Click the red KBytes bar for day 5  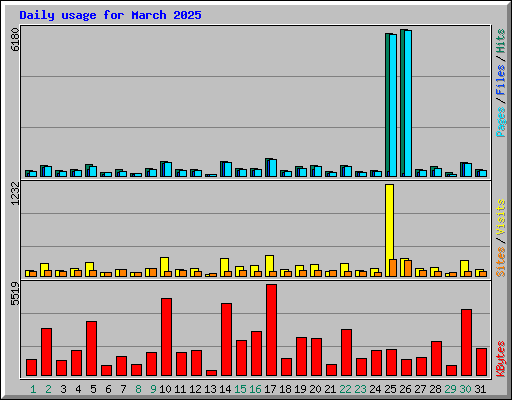tap(91, 349)
